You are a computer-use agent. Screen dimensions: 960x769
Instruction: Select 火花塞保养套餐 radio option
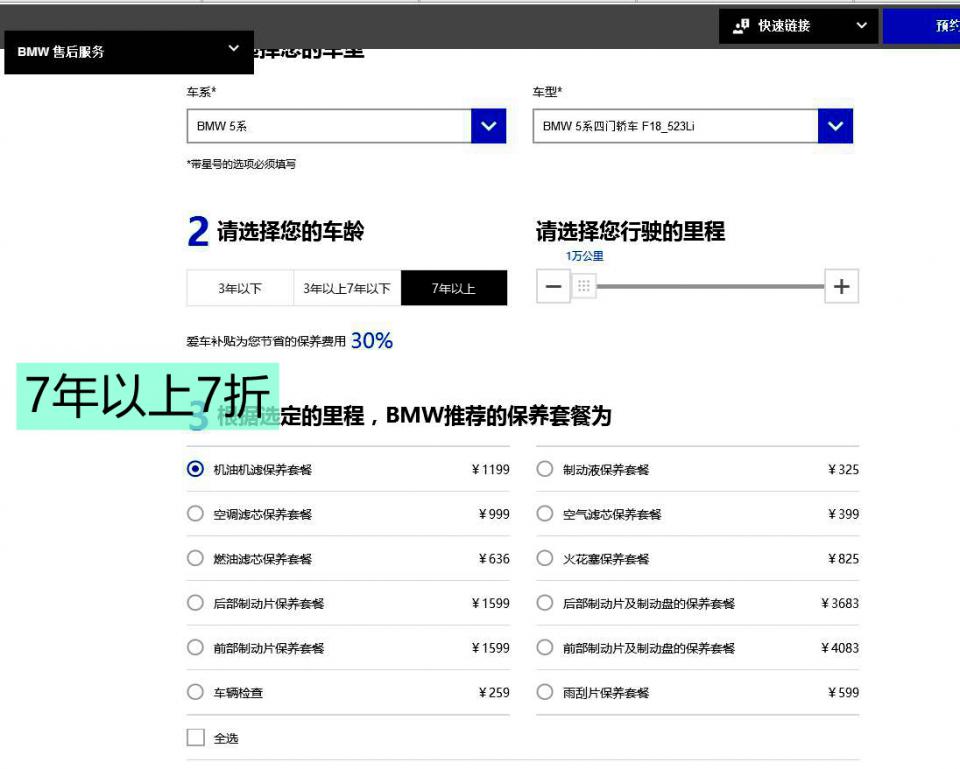pyautogui.click(x=545, y=558)
